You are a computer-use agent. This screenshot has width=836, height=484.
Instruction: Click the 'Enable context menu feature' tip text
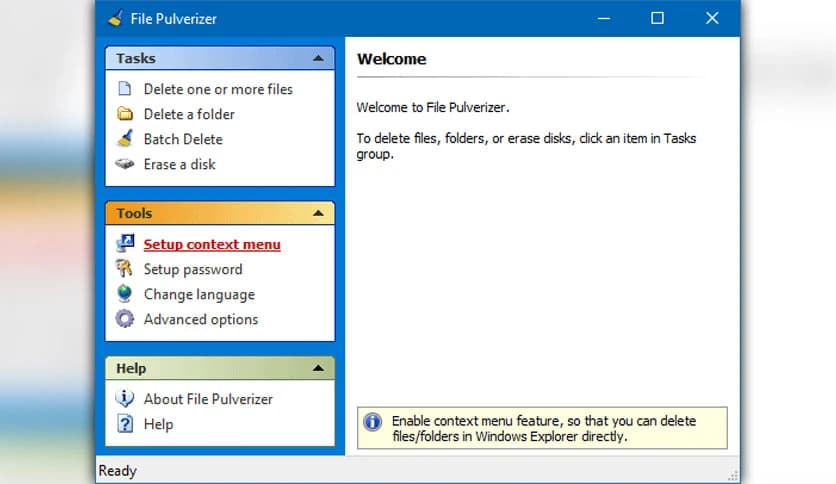[544, 428]
